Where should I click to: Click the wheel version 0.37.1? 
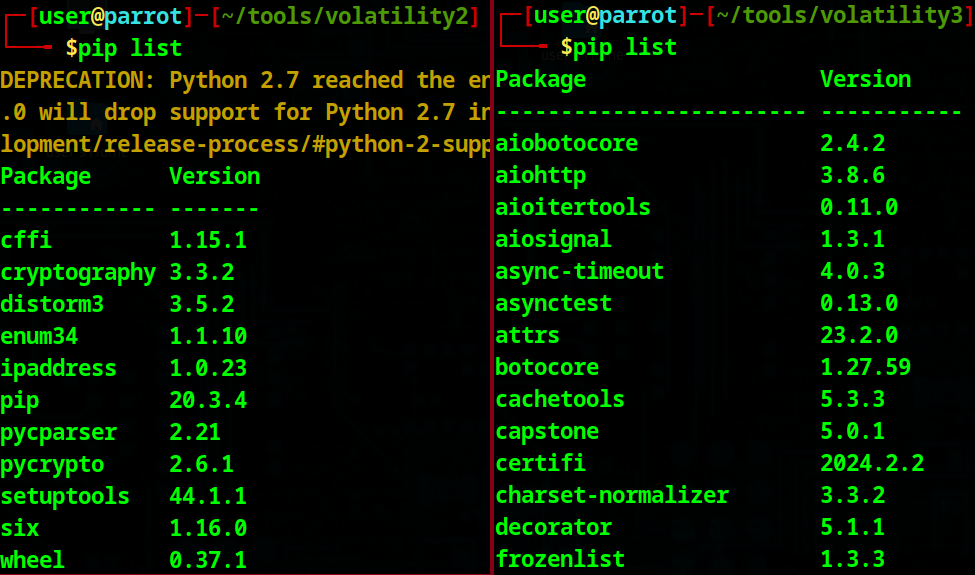tap(208, 561)
